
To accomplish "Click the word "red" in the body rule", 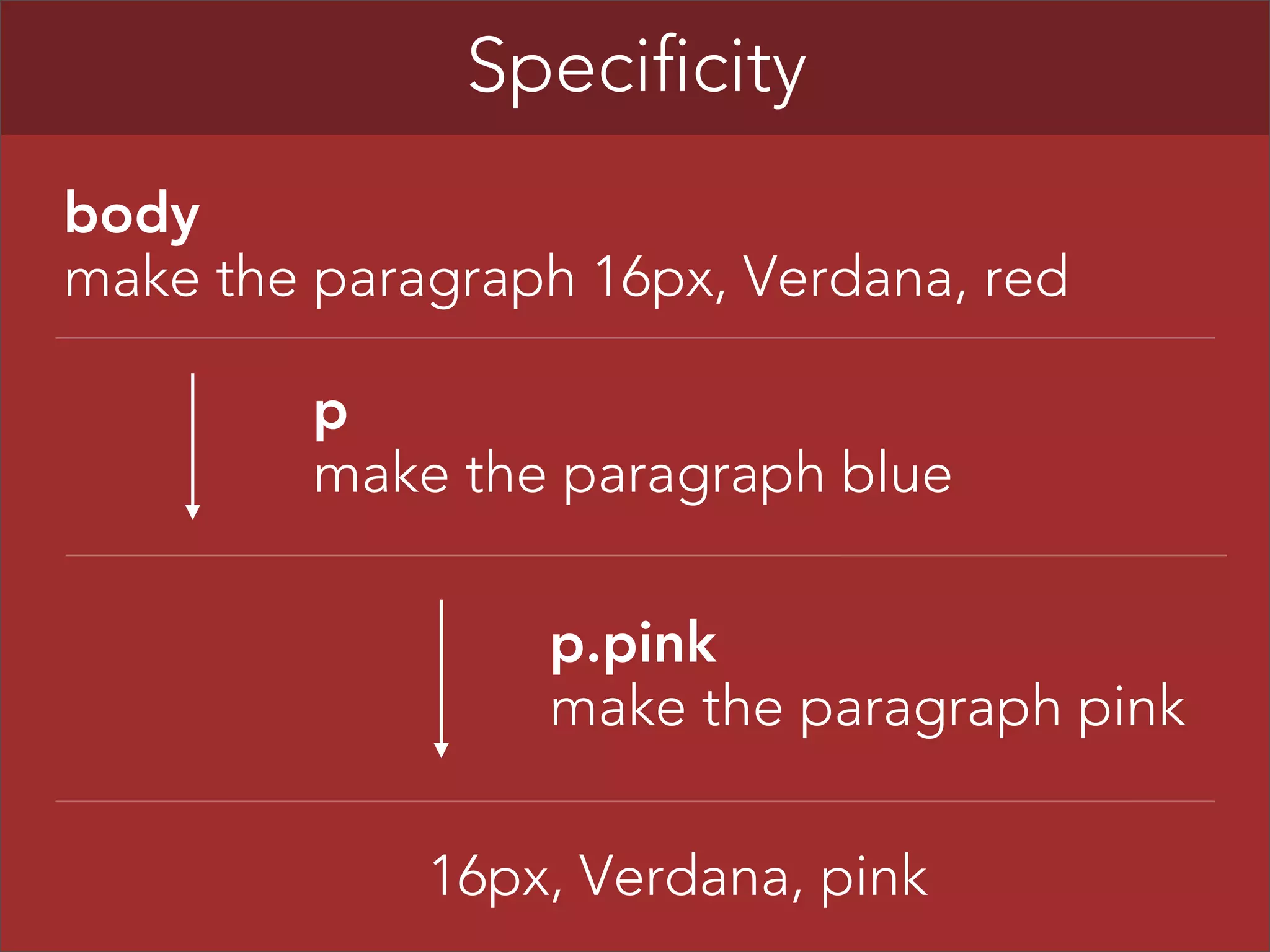I will coord(1026,278).
